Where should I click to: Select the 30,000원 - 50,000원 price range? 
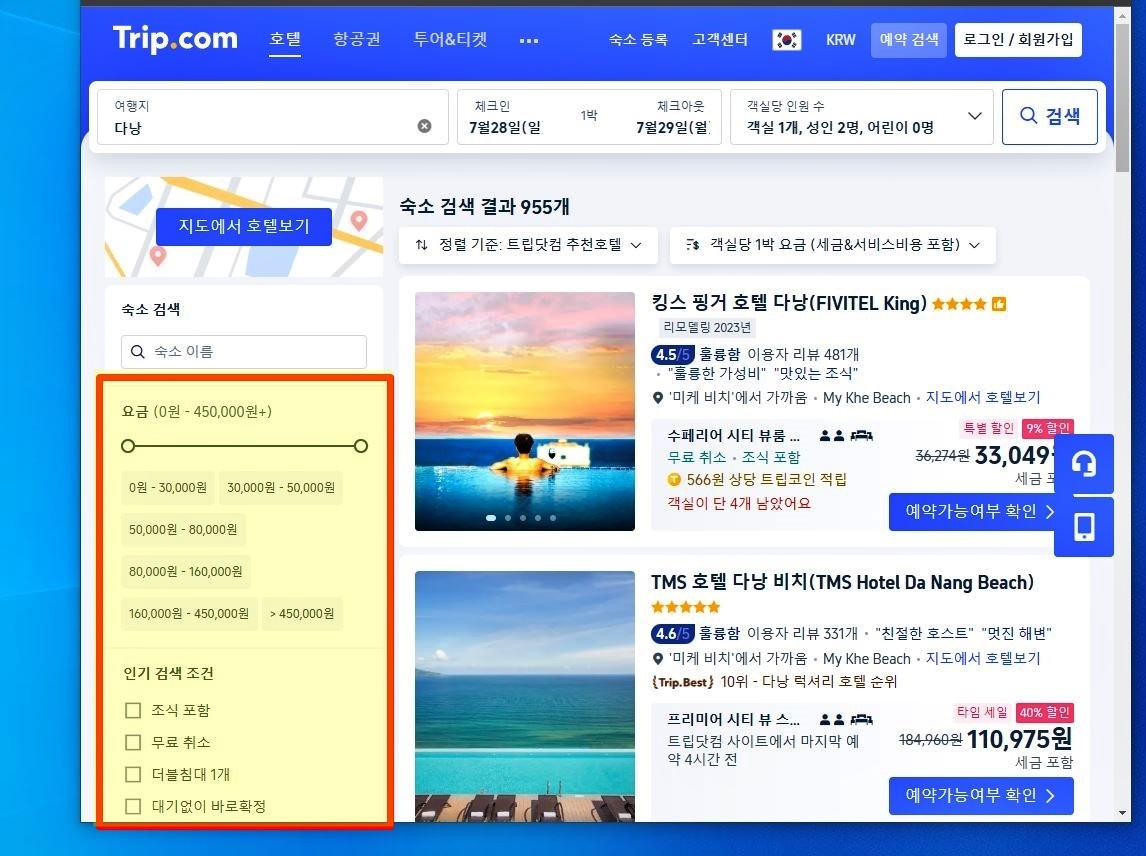(x=281, y=488)
